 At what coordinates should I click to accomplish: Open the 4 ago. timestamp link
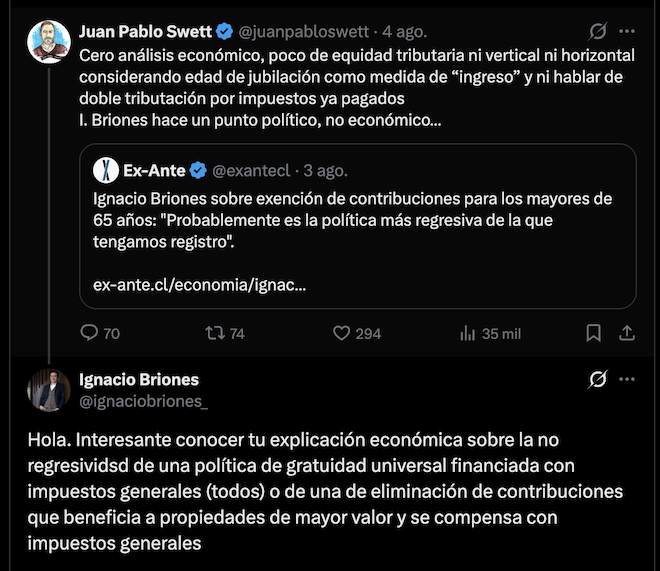[x=405, y=32]
